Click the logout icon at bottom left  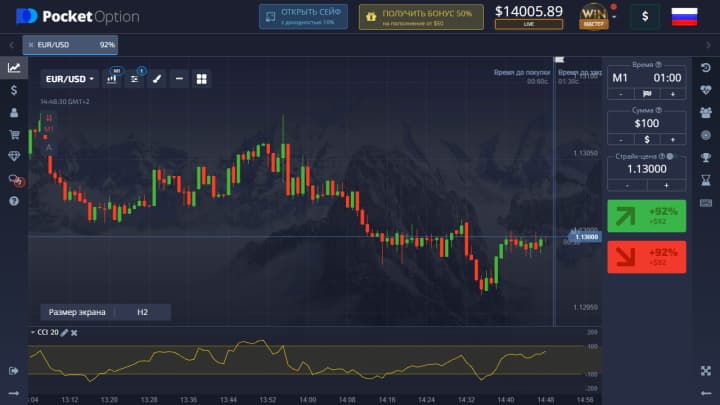pos(14,371)
